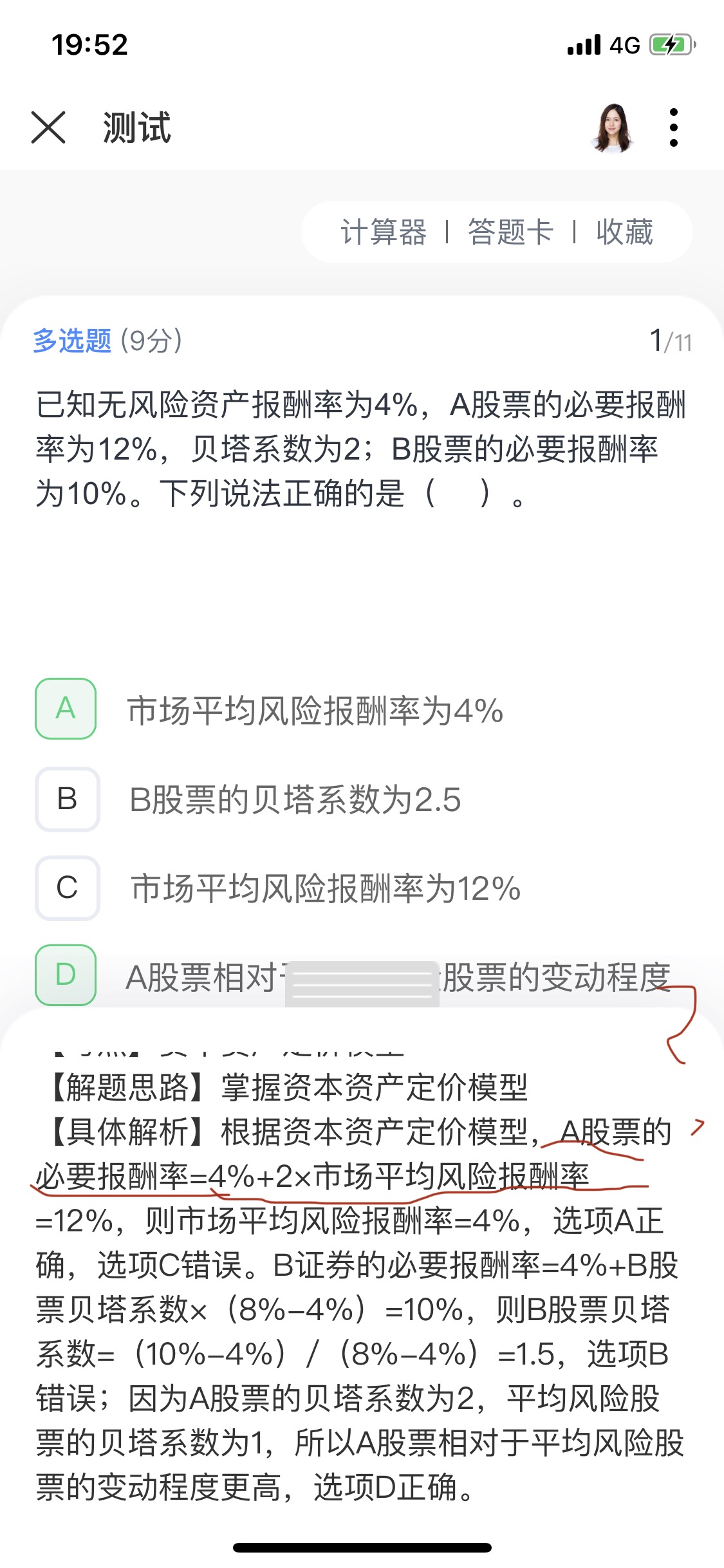Open the three-dot more options menu
Viewport: 724px width, 1568px height.
click(x=673, y=127)
